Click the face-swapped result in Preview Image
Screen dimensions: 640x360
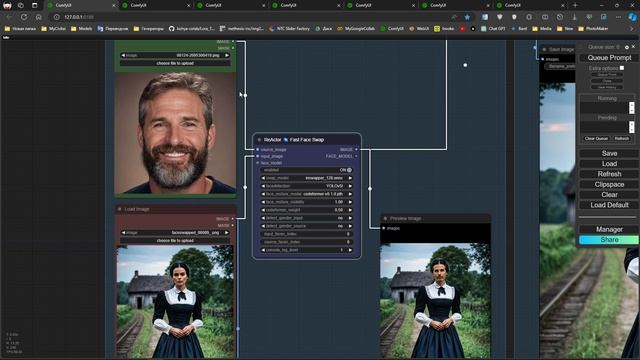tap(436, 300)
